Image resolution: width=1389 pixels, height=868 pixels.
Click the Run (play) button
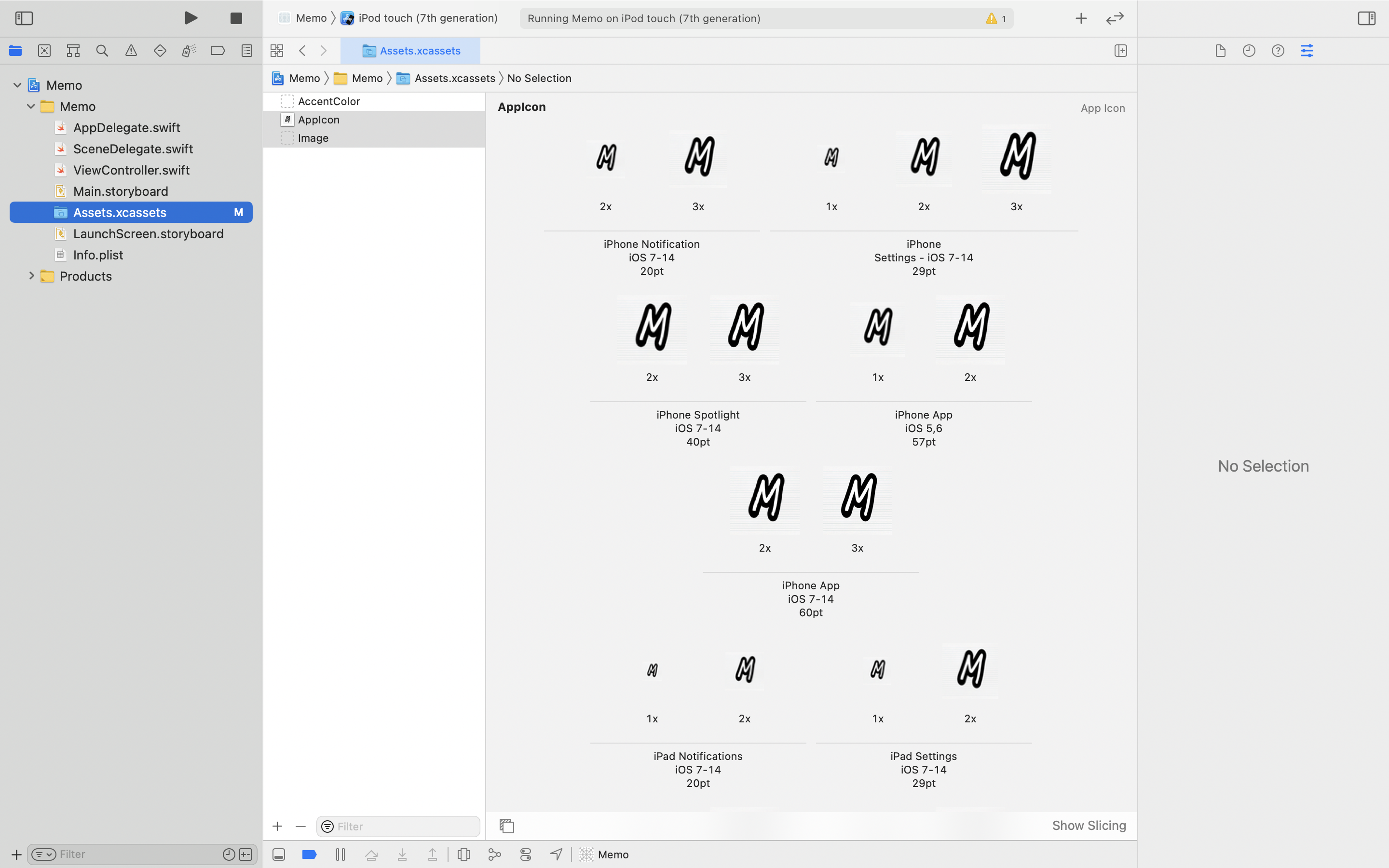click(x=191, y=18)
